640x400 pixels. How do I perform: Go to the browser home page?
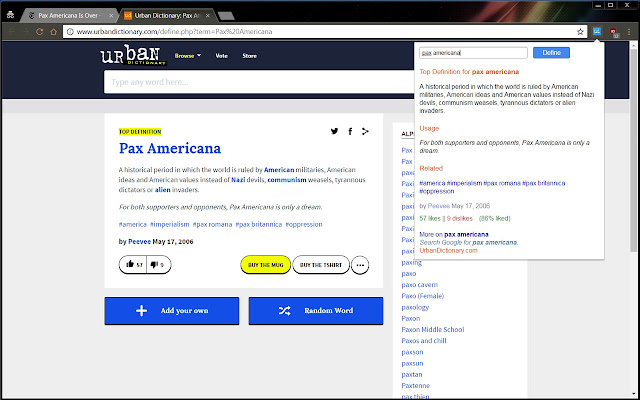pyautogui.click(x=53, y=31)
